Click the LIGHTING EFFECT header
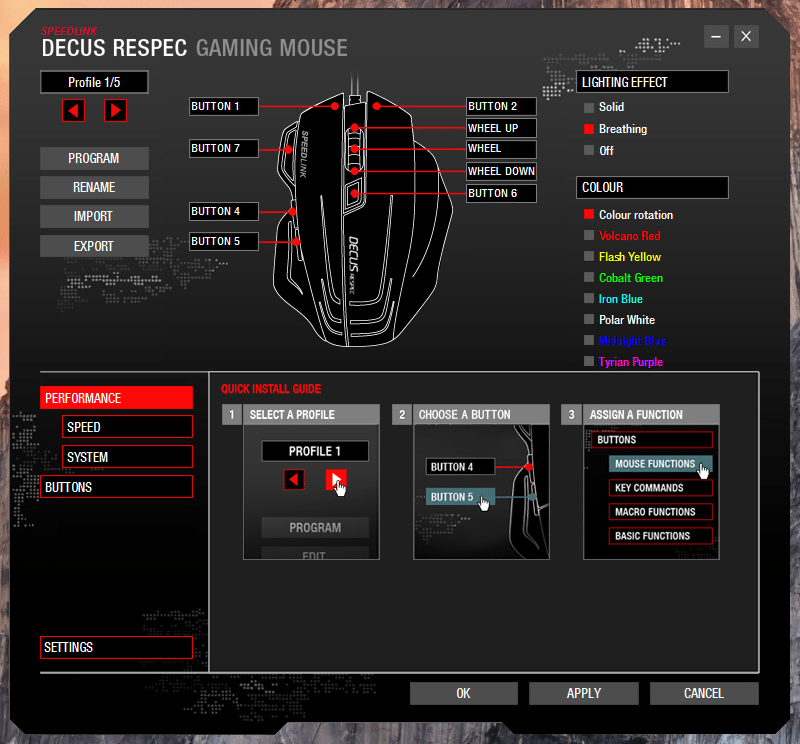The image size is (800, 744). [x=652, y=82]
